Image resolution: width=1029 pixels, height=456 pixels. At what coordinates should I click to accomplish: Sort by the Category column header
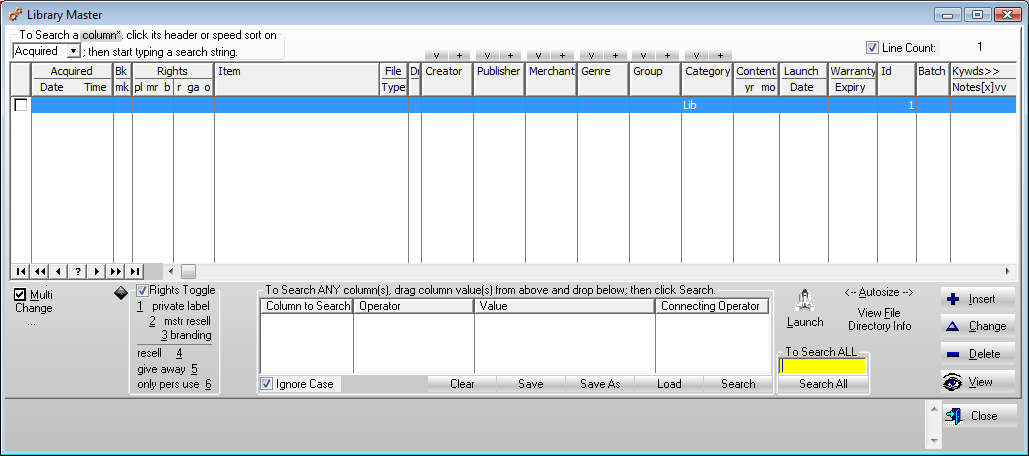[707, 79]
